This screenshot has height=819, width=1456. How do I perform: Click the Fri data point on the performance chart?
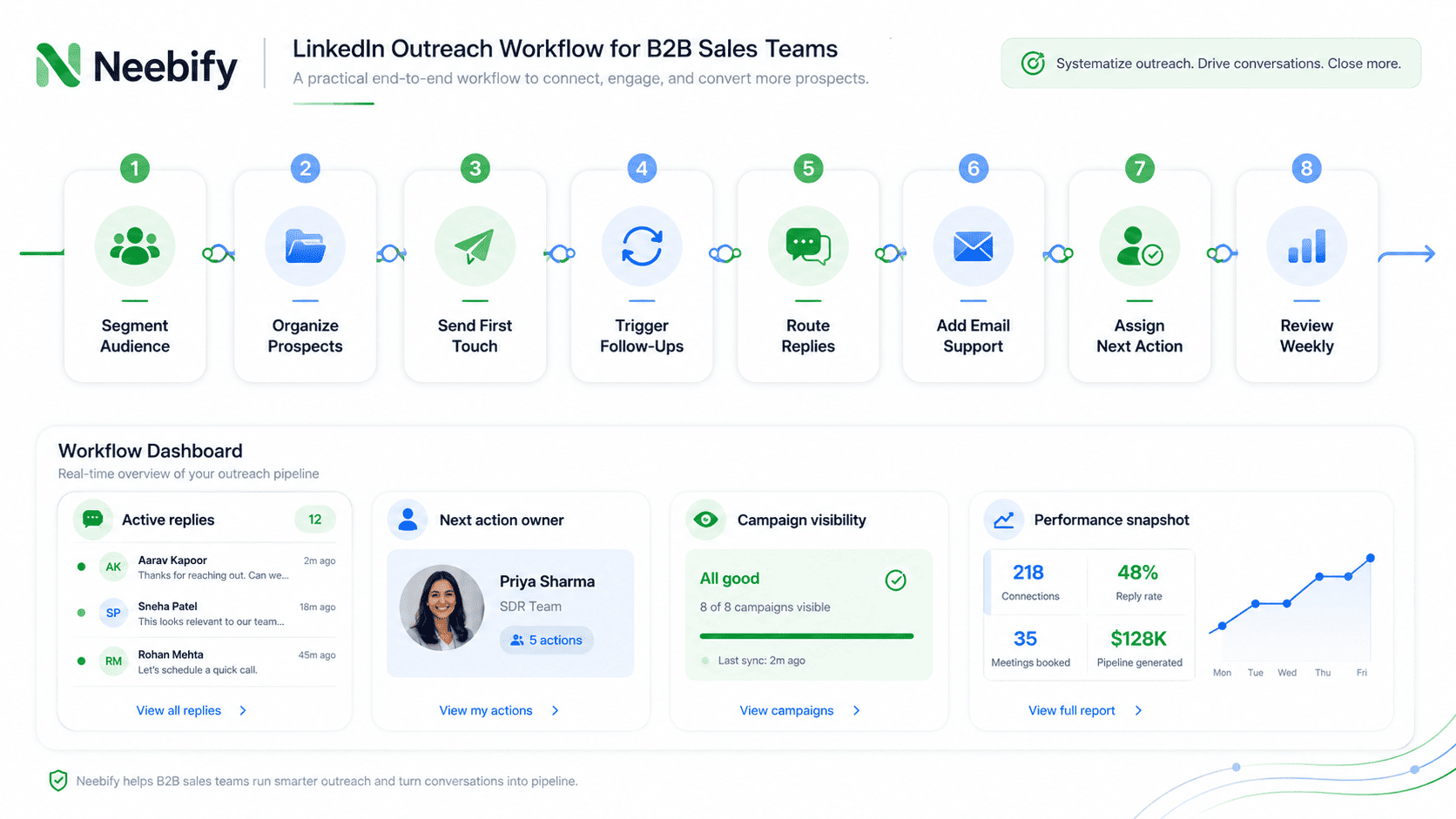pos(1371,558)
